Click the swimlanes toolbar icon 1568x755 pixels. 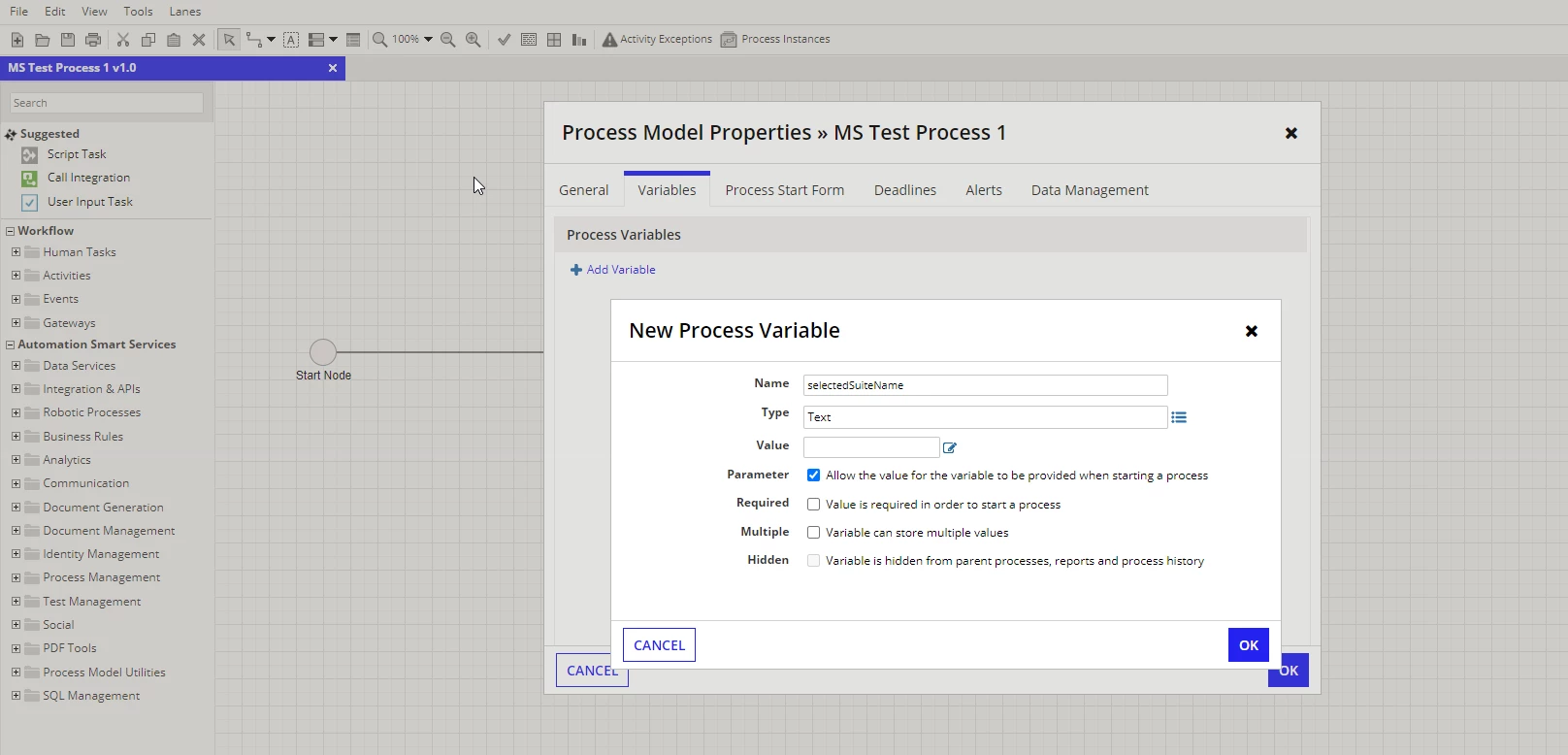click(x=316, y=40)
